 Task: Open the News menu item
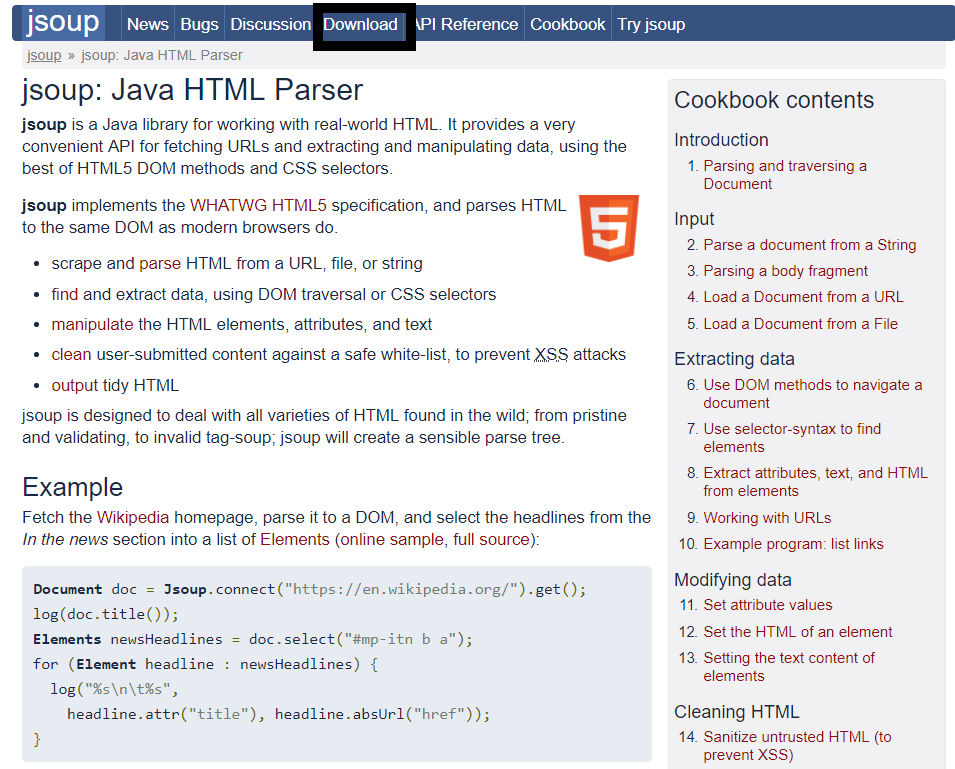(148, 24)
